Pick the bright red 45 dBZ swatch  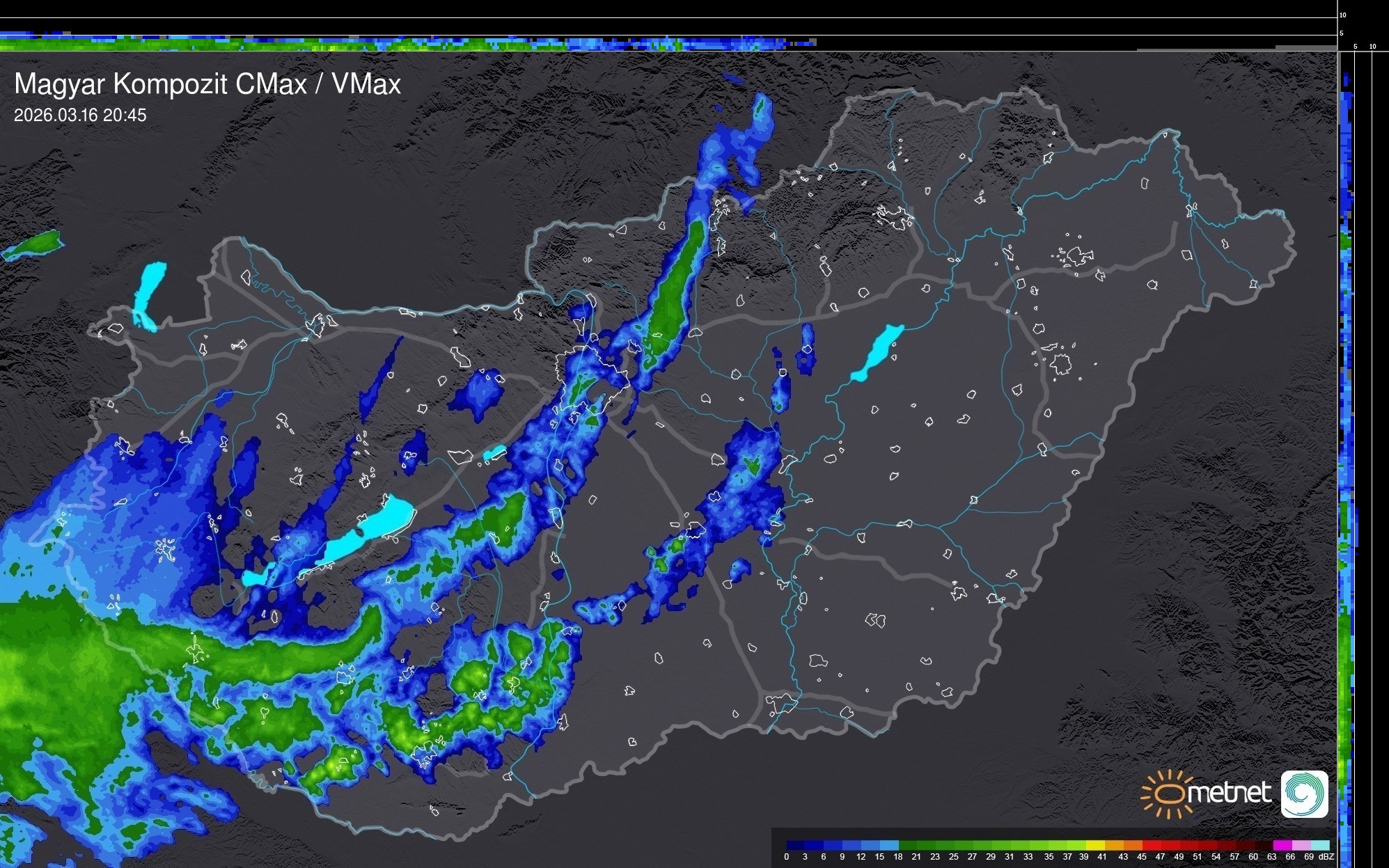[1151, 845]
